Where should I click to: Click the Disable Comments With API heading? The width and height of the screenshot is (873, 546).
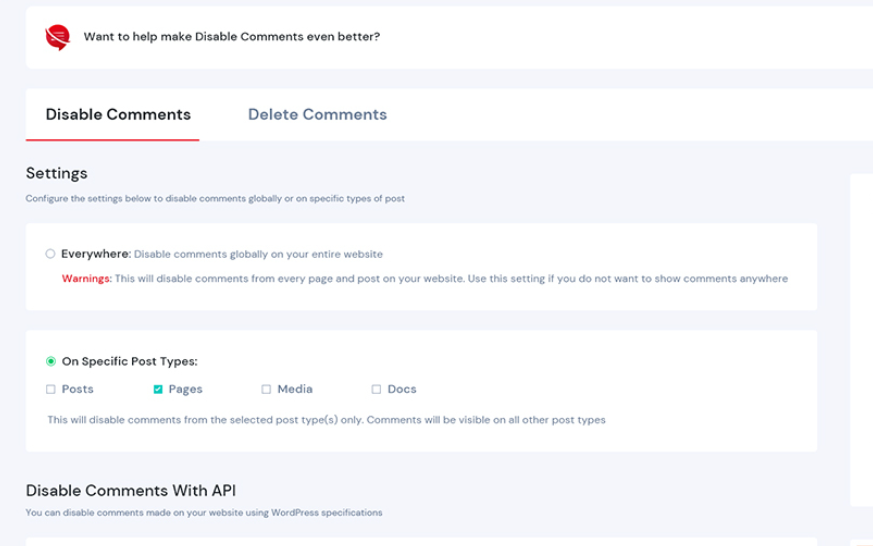[131, 491]
